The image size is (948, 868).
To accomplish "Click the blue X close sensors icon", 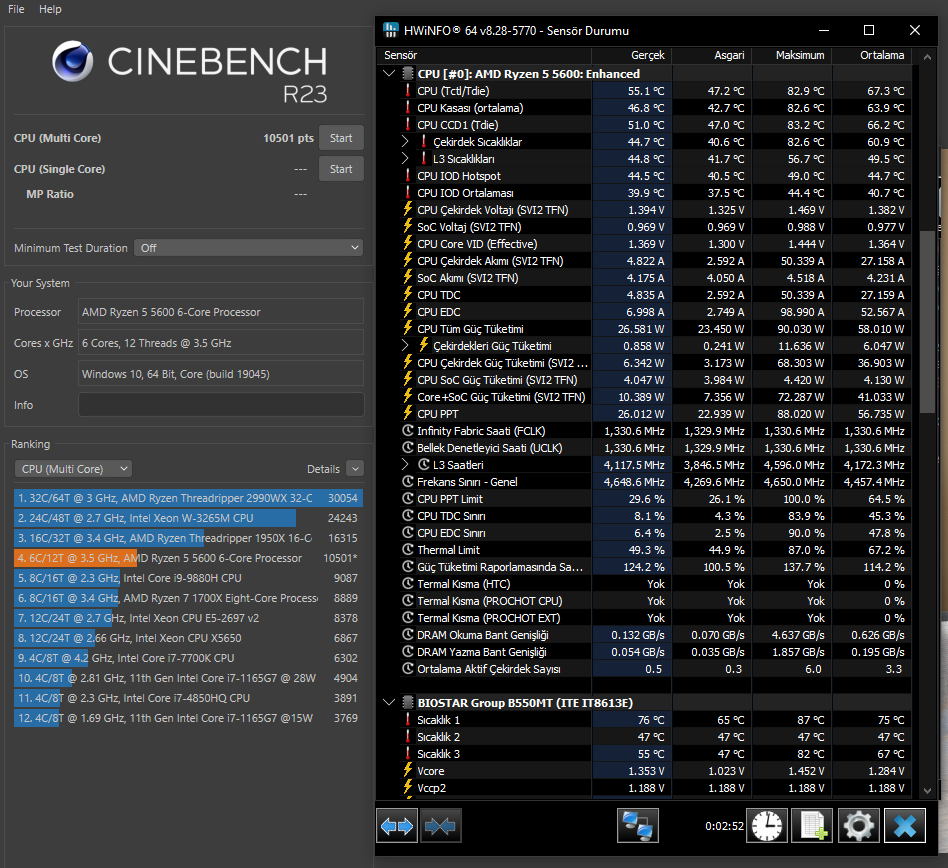I will tap(904, 826).
